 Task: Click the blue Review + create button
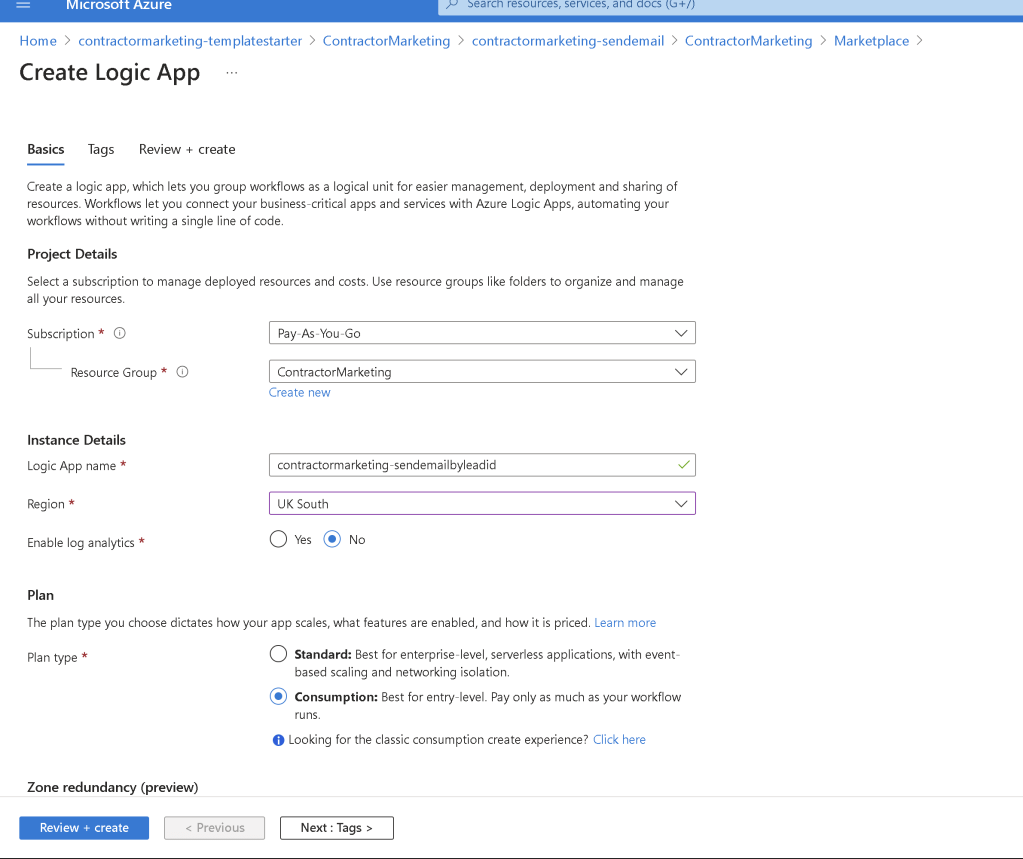[x=84, y=828]
